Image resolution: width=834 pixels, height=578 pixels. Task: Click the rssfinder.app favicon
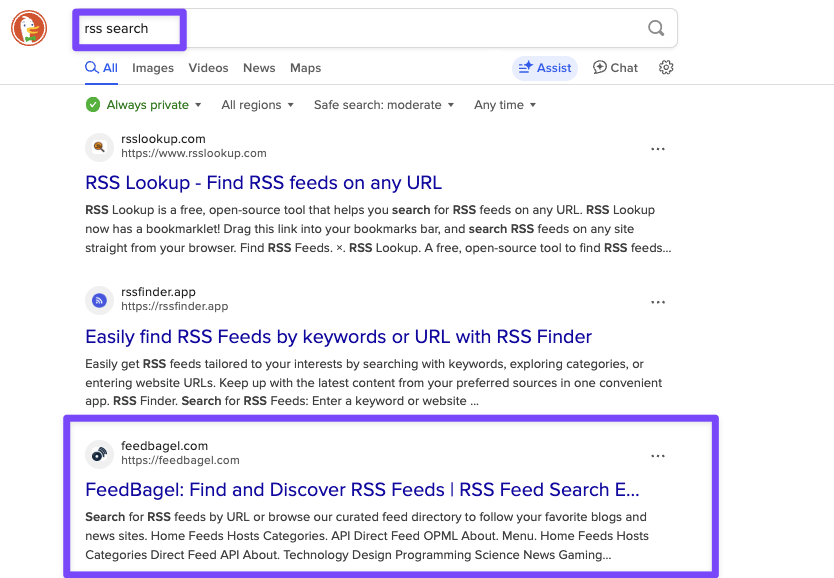pyautogui.click(x=99, y=300)
